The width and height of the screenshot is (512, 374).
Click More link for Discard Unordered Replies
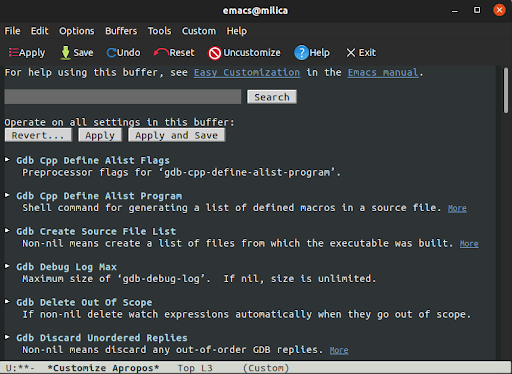tap(339, 351)
